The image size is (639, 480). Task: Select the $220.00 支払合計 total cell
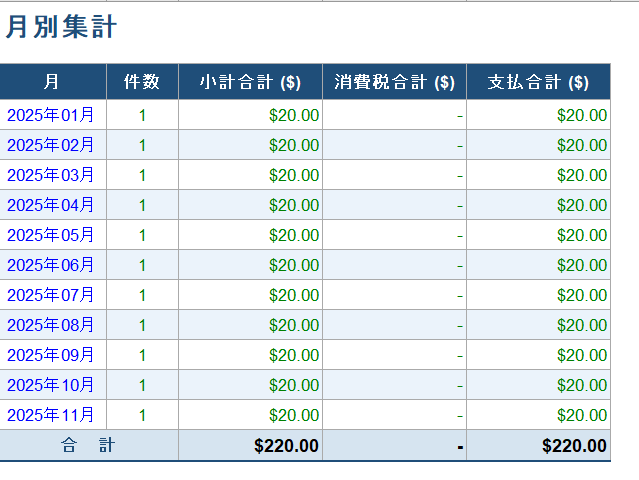538,446
